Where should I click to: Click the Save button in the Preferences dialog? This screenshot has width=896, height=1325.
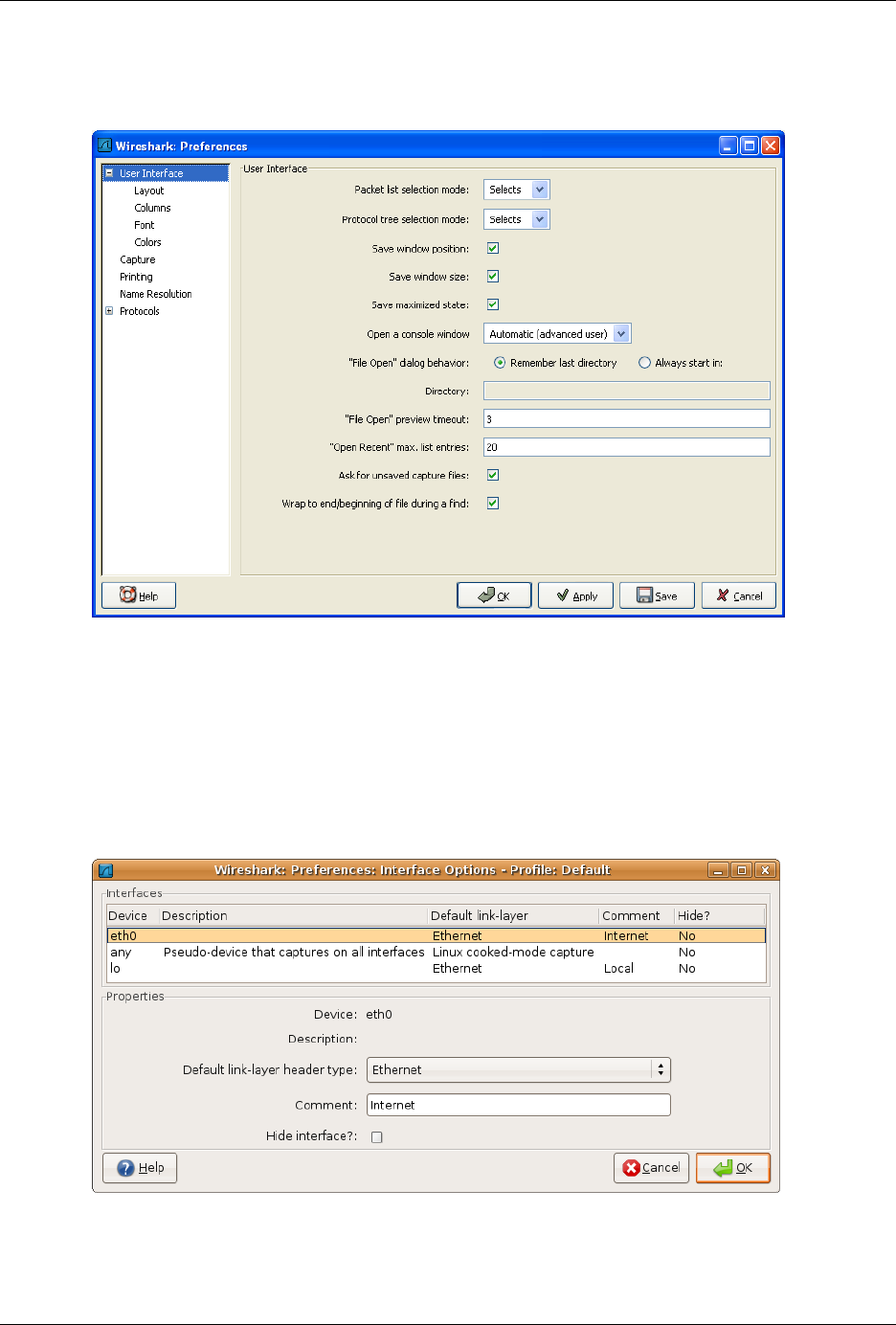657,595
